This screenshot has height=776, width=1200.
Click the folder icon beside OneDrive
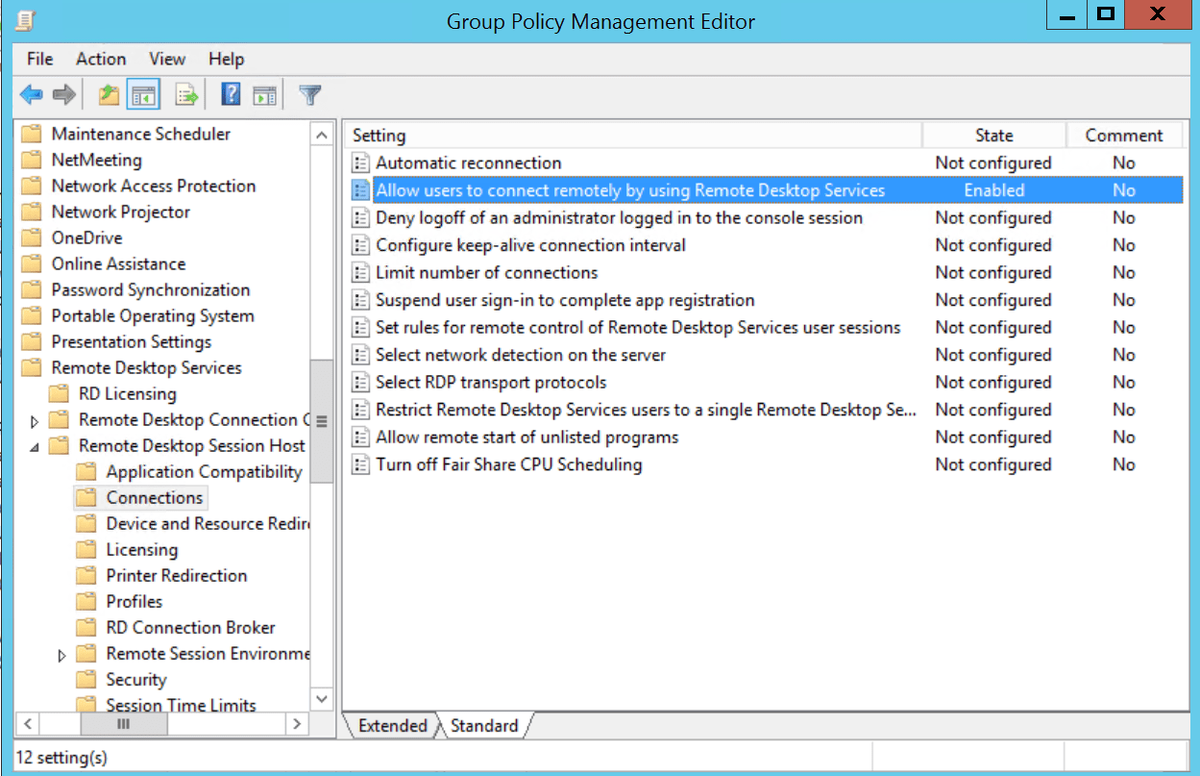coord(32,238)
